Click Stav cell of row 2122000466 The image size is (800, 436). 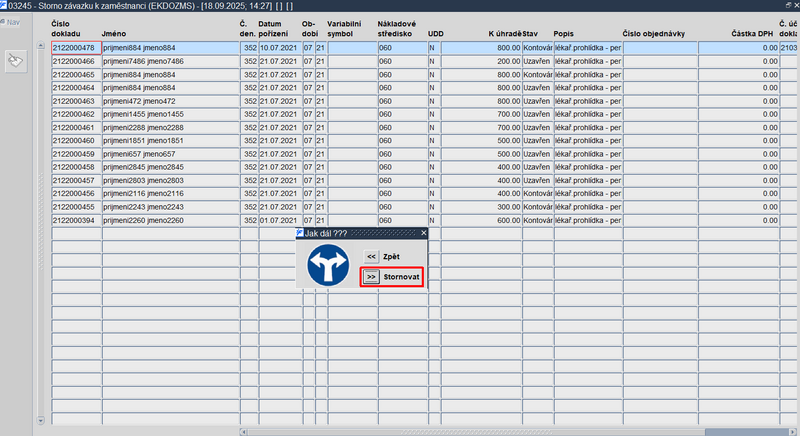[x=538, y=61]
